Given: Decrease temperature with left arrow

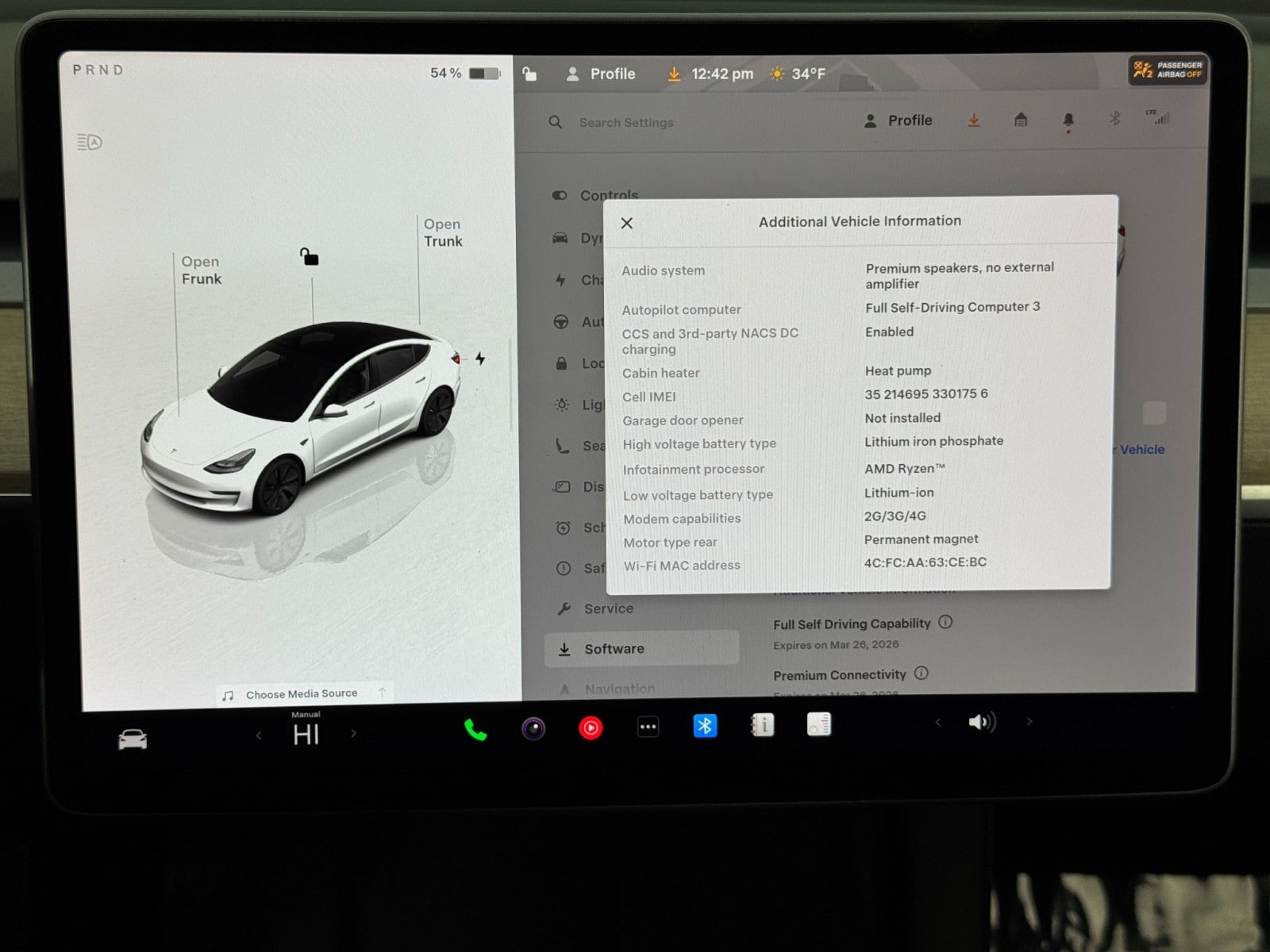Looking at the screenshot, I should 259,735.
